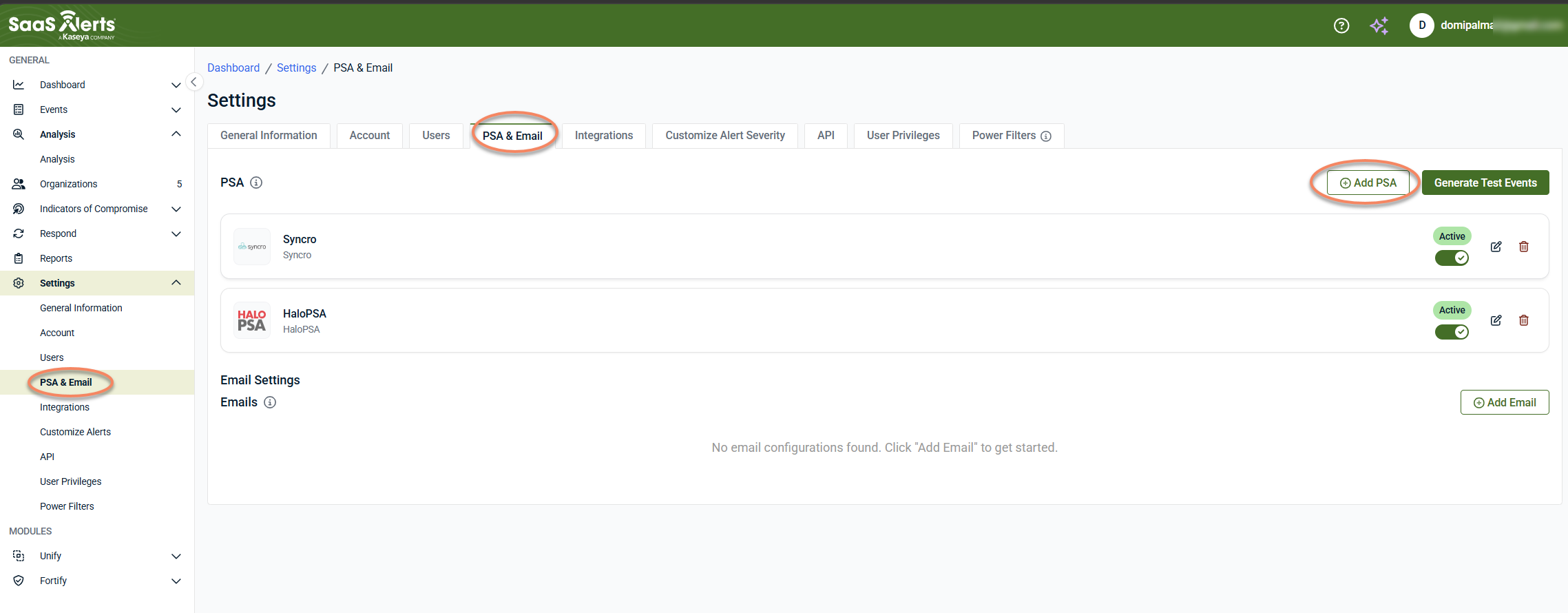Switch to the API tab
Screen dimensions: 1568x613
pyautogui.click(x=826, y=136)
